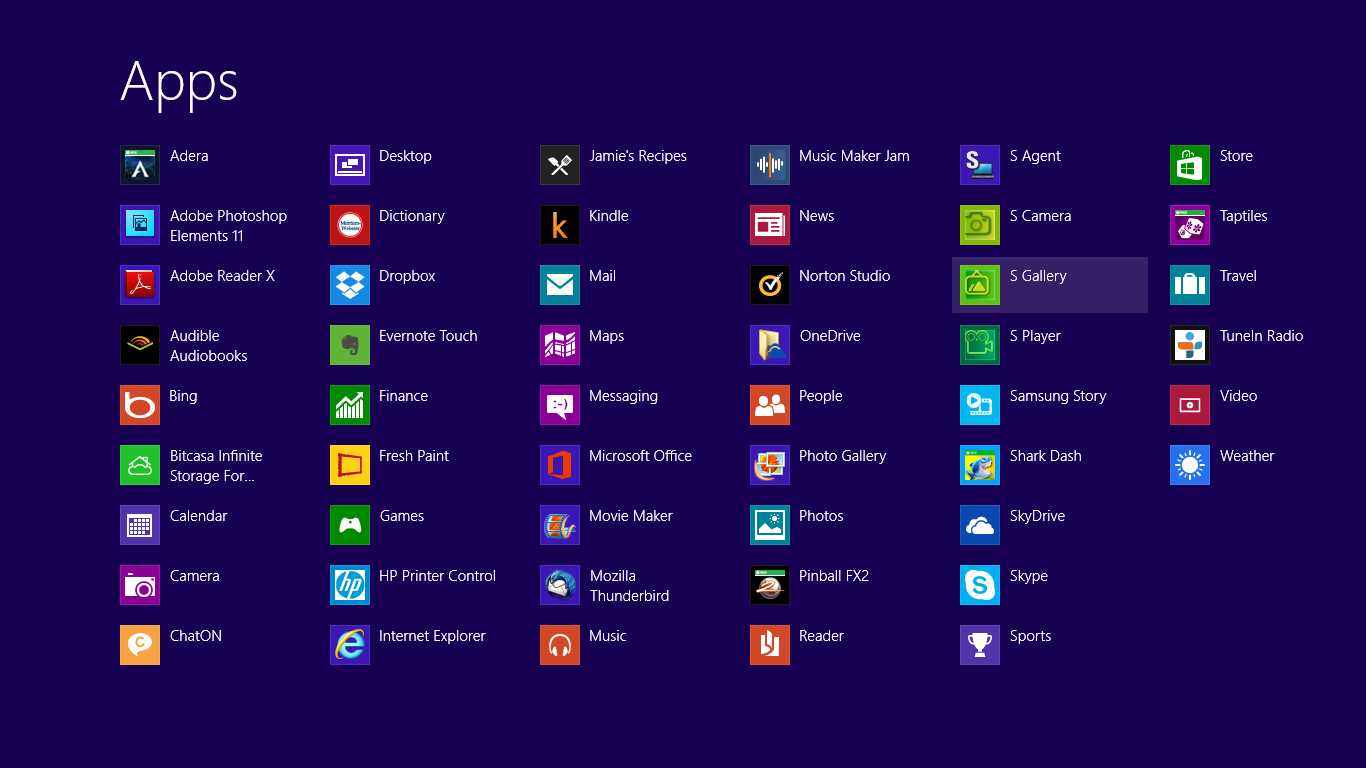Open the Kindle app icon
Image resolution: width=1366 pixels, height=768 pixels.
pyautogui.click(x=560, y=225)
